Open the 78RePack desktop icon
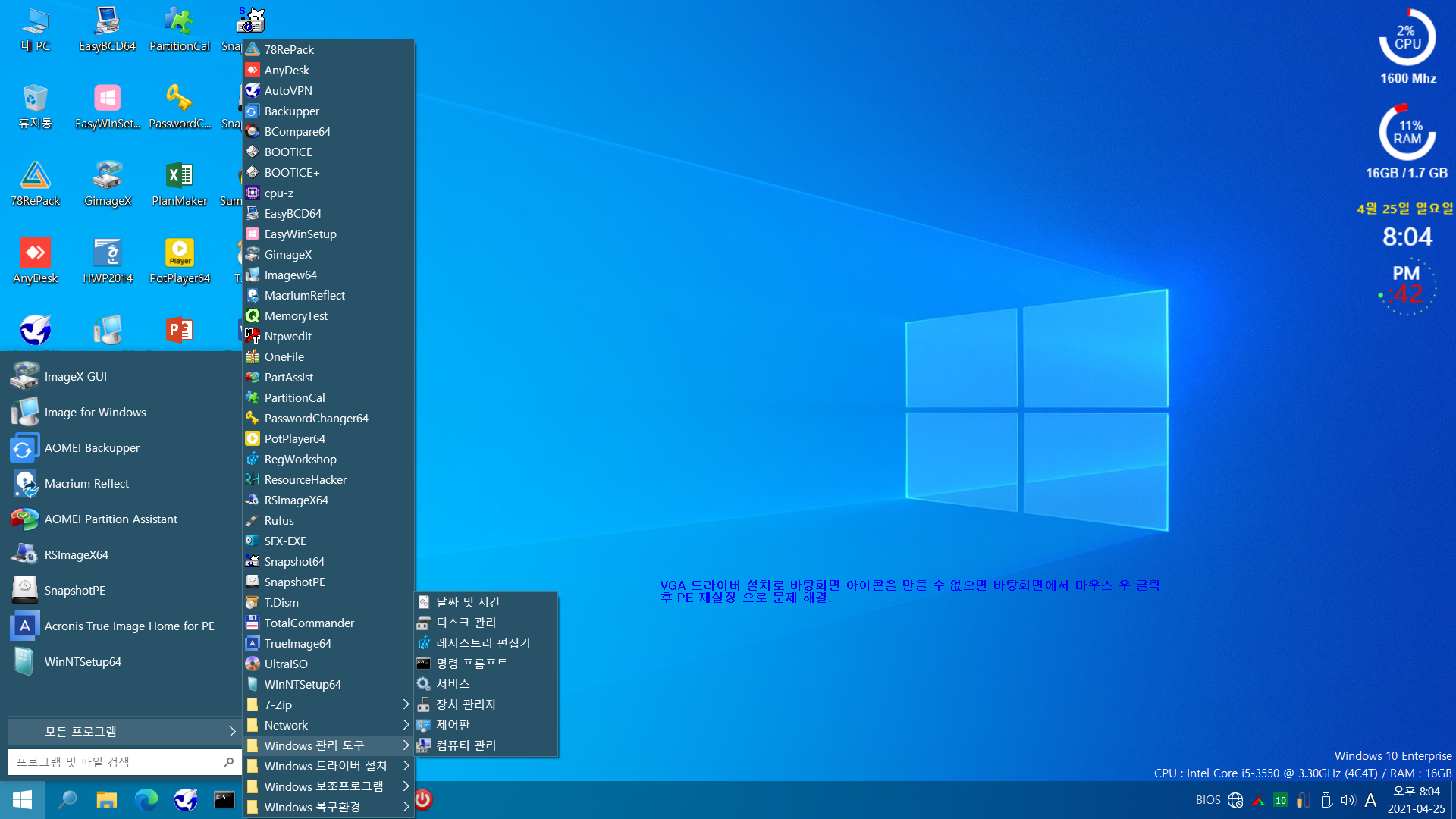This screenshot has height=819, width=1456. 35,185
